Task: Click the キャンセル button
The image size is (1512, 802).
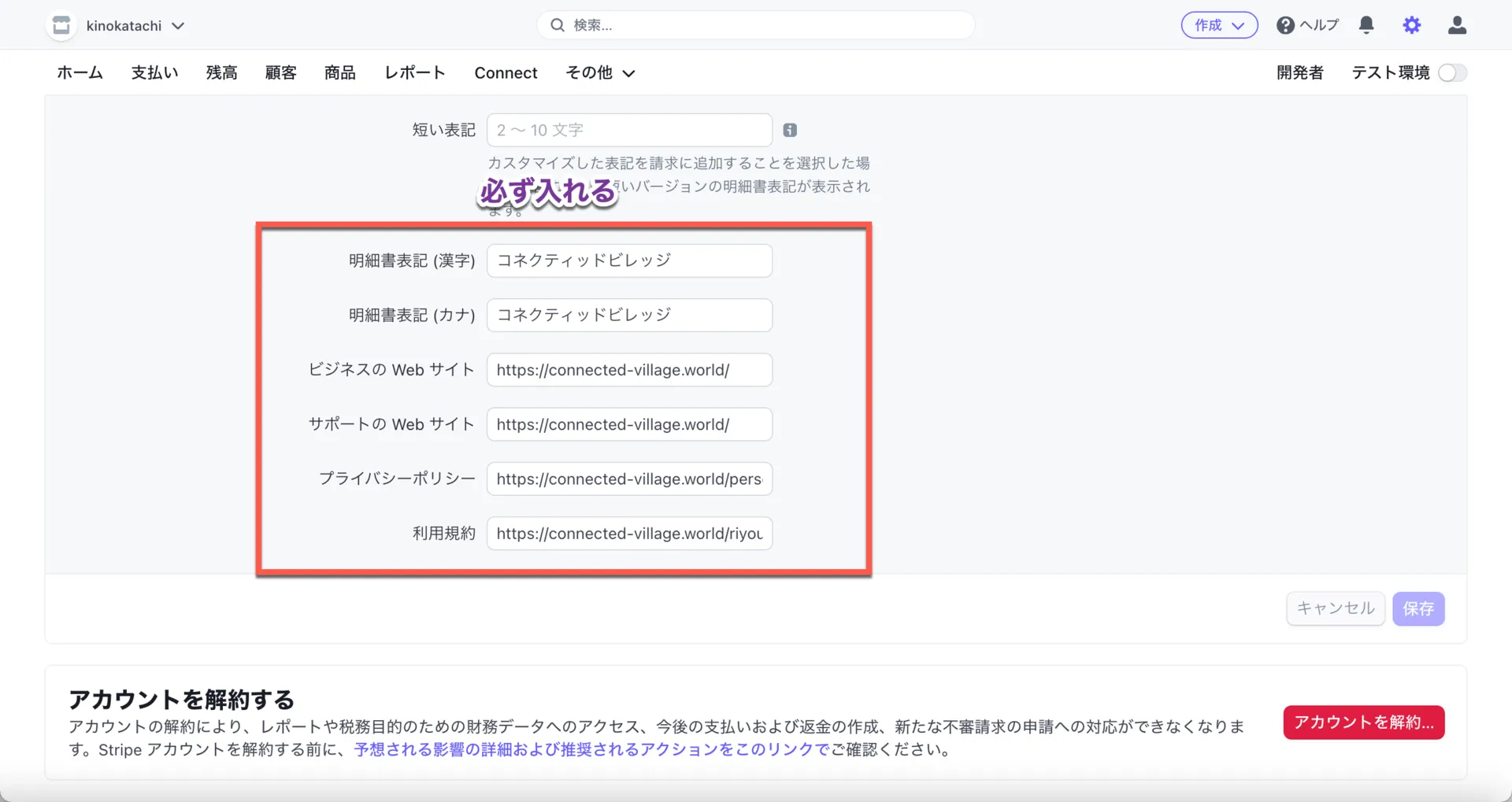Action: click(x=1335, y=608)
